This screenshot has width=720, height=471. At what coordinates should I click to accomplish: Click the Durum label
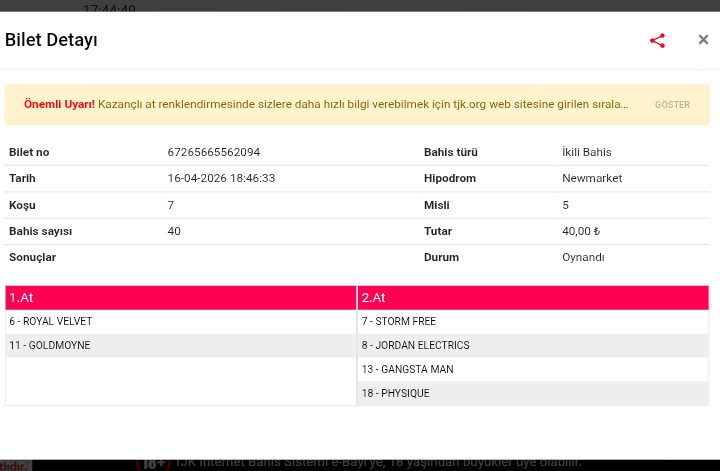point(441,257)
